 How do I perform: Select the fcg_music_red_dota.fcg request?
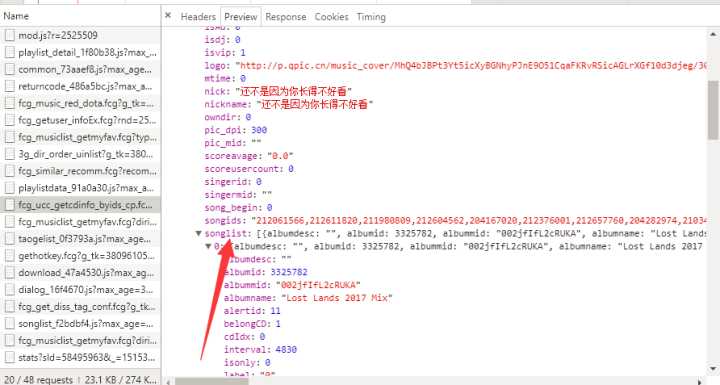[80, 103]
